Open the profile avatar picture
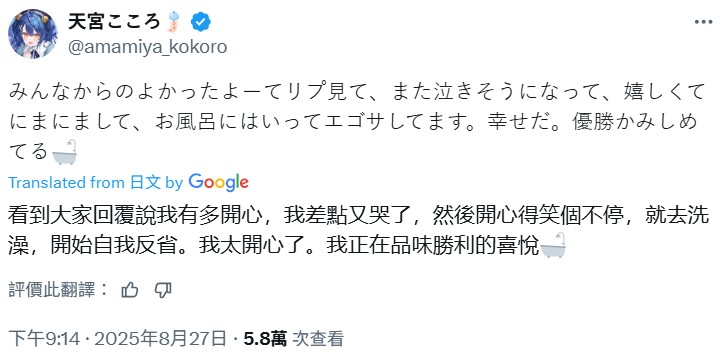The image size is (727, 361). click(32, 34)
